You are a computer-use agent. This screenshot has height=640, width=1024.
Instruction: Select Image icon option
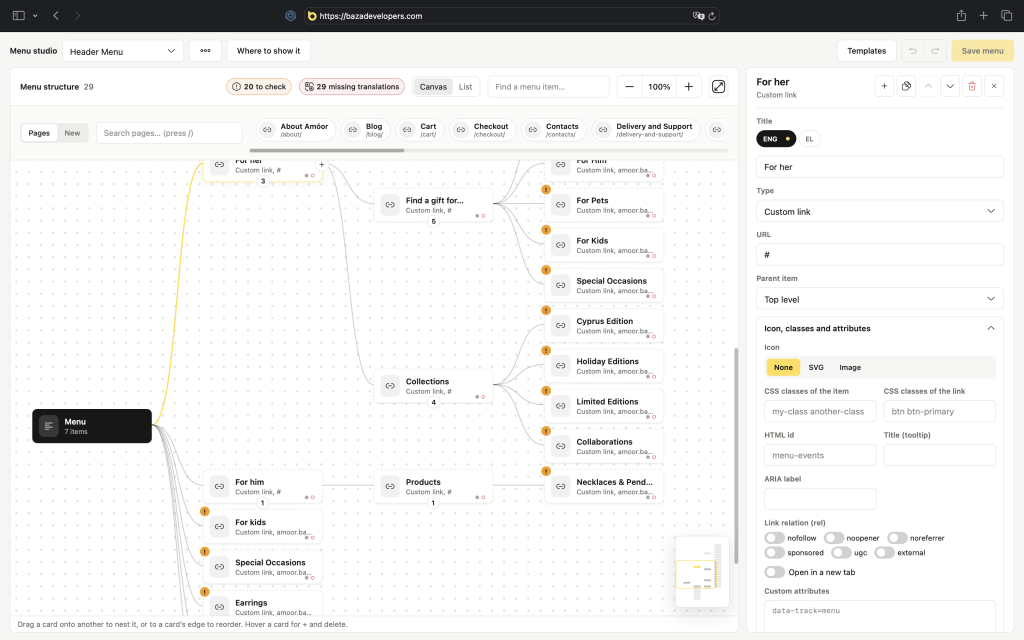coord(850,368)
